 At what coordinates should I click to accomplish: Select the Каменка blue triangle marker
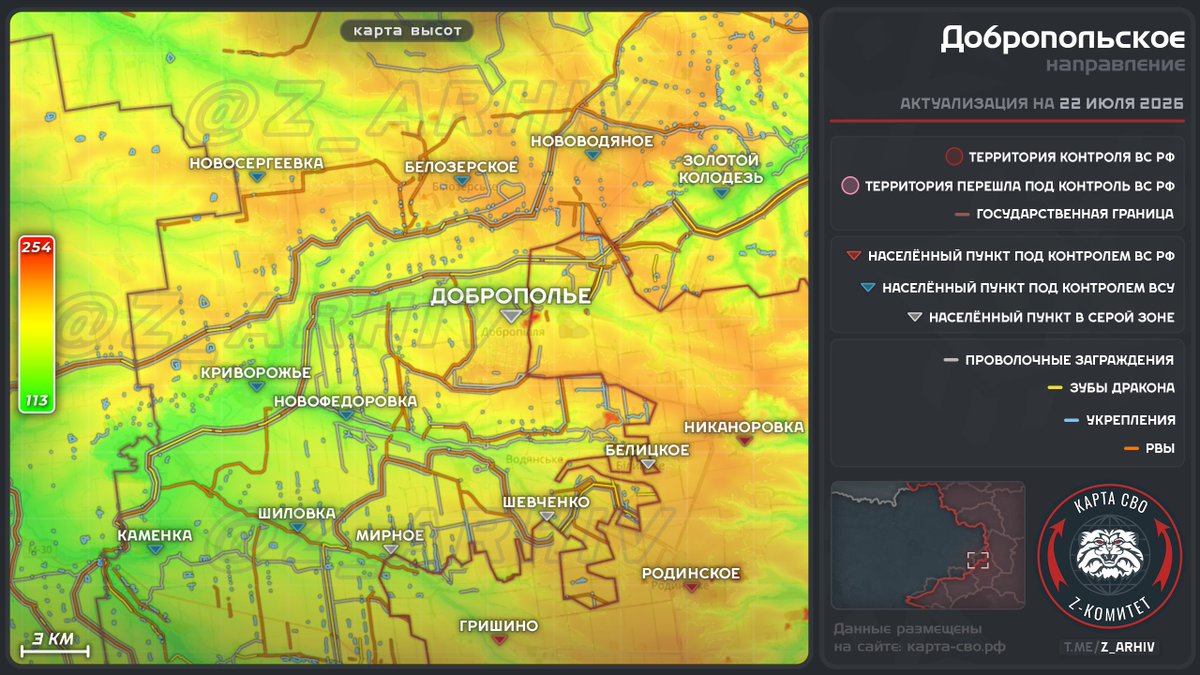[x=154, y=550]
